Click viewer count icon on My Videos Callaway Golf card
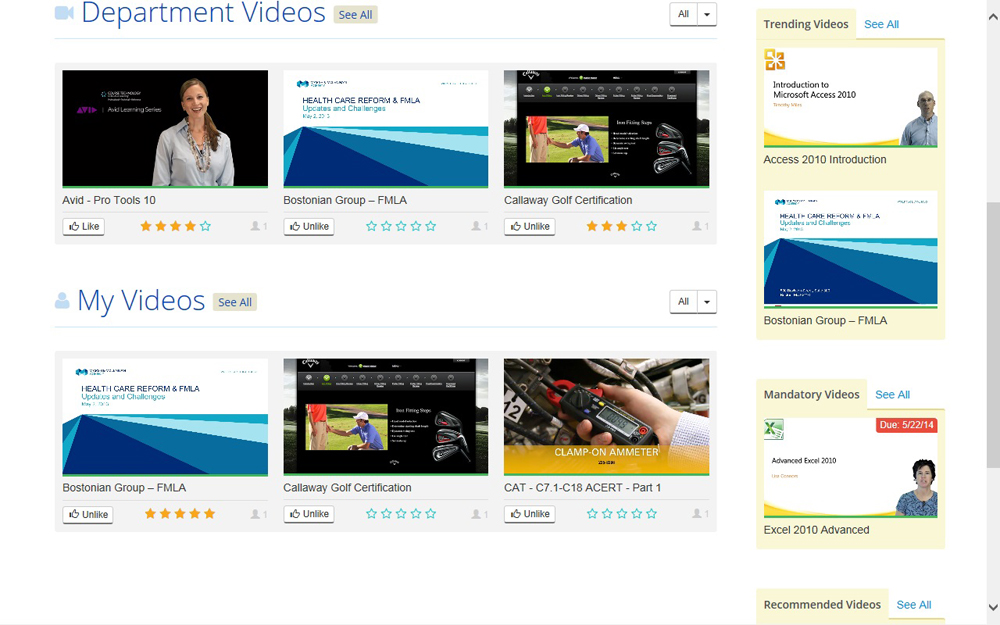1000x625 pixels. [476, 514]
